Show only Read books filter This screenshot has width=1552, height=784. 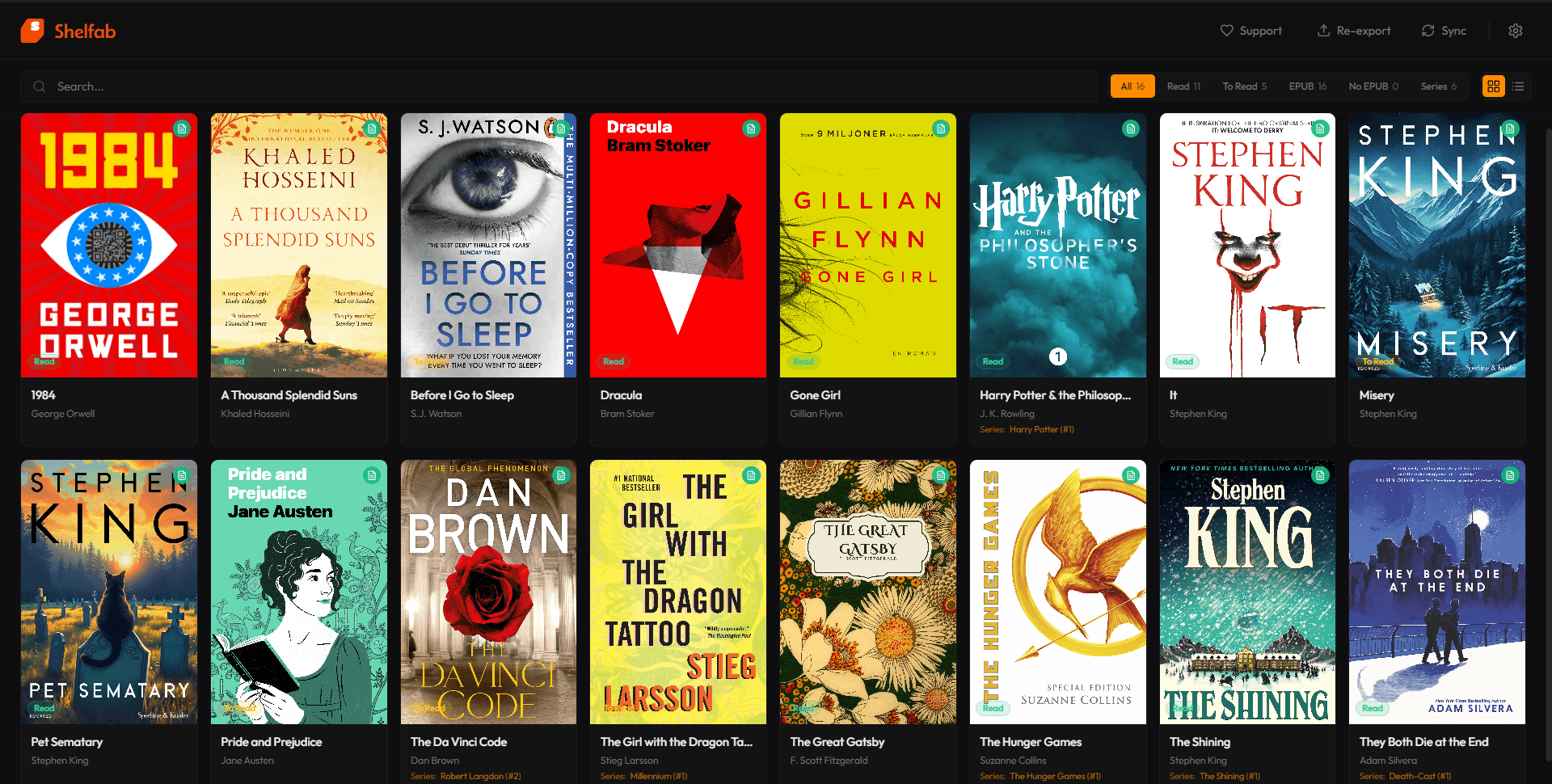tap(1183, 86)
